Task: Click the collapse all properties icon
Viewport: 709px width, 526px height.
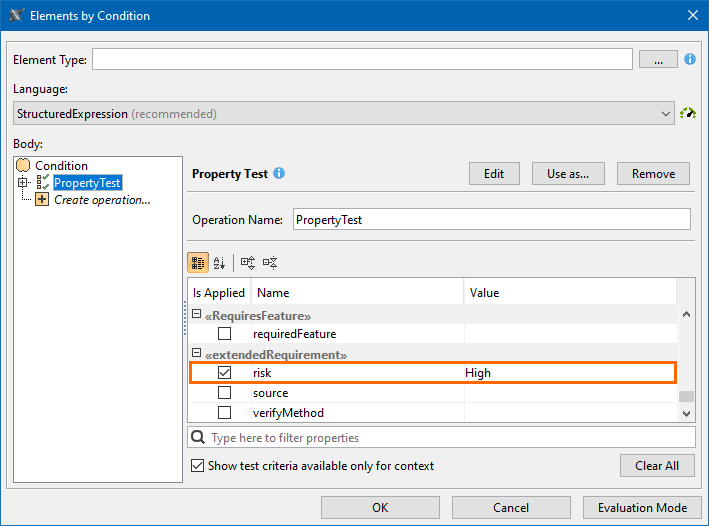Action: tap(269, 262)
